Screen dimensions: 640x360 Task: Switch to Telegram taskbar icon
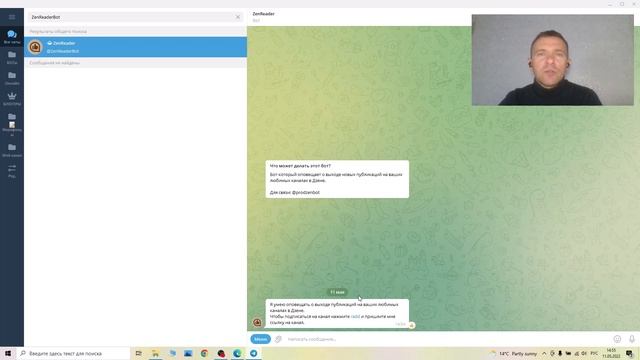[x=253, y=353]
